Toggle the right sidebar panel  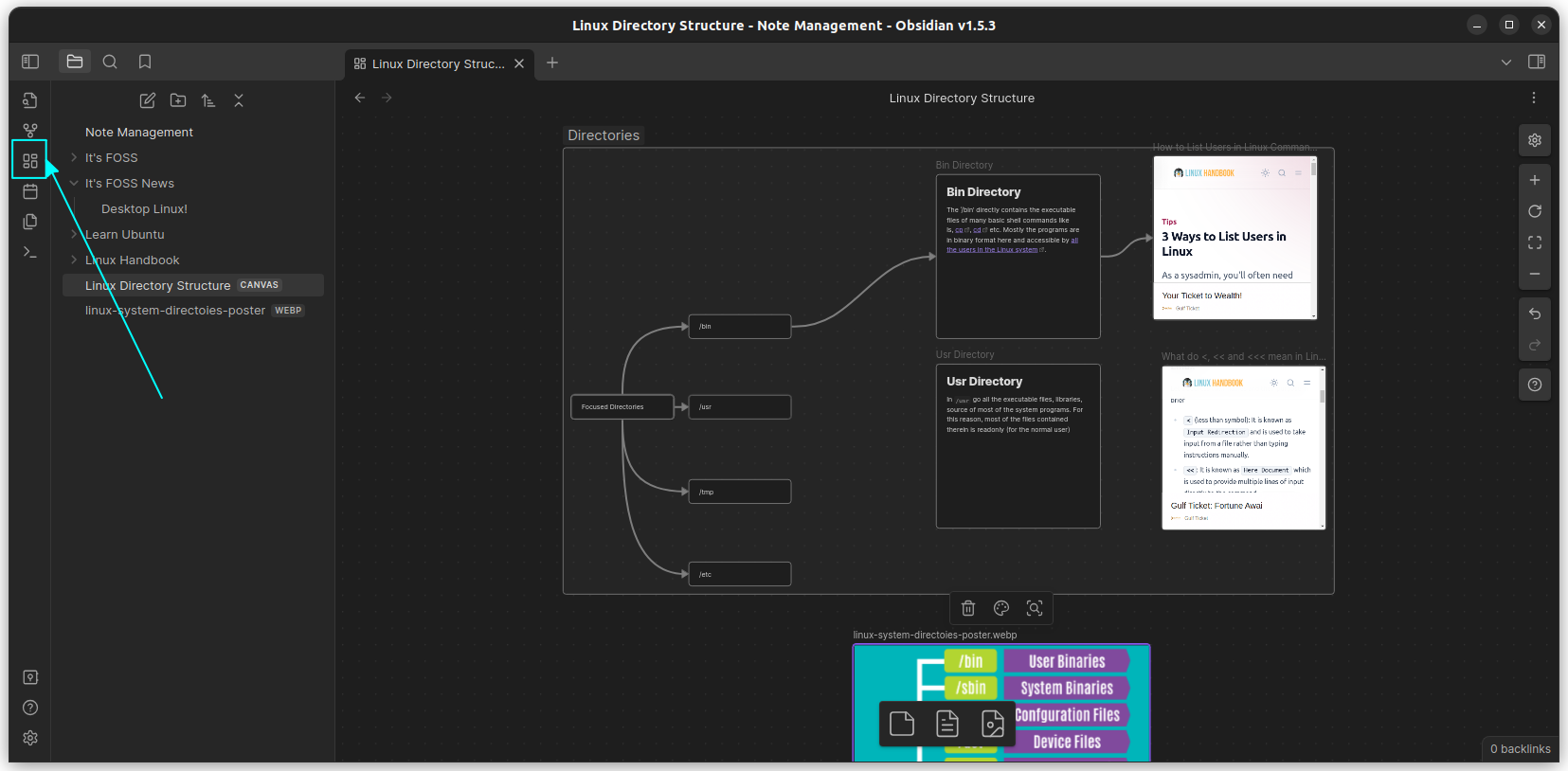pos(1537,62)
